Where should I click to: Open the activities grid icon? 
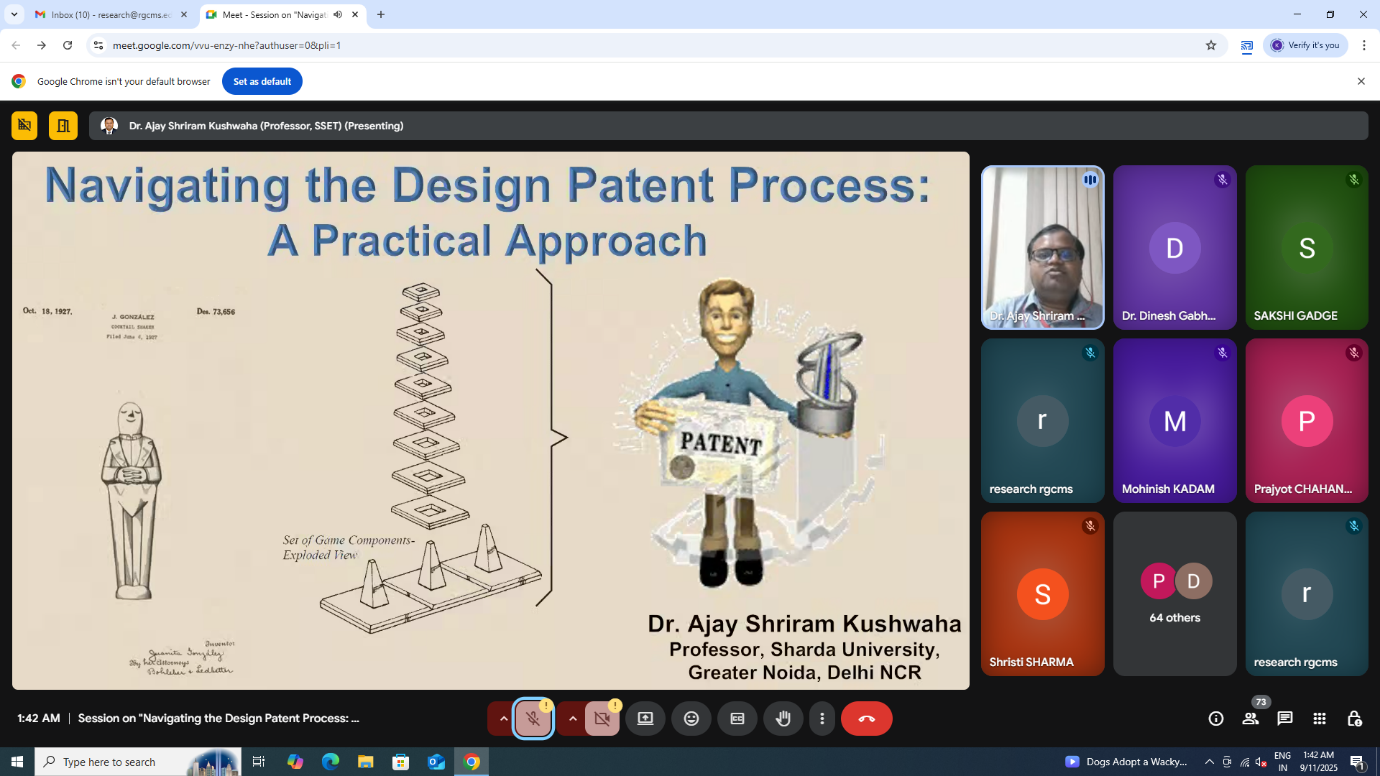(x=1319, y=718)
